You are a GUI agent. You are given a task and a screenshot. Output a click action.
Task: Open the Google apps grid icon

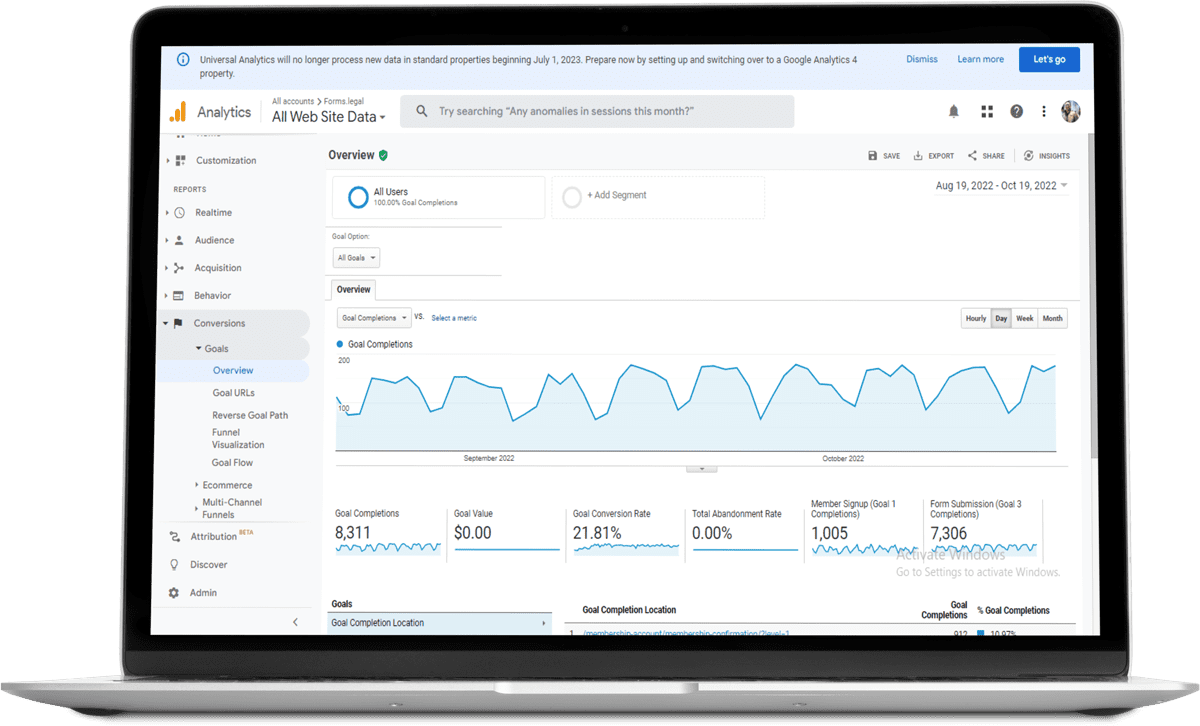pyautogui.click(x=987, y=111)
